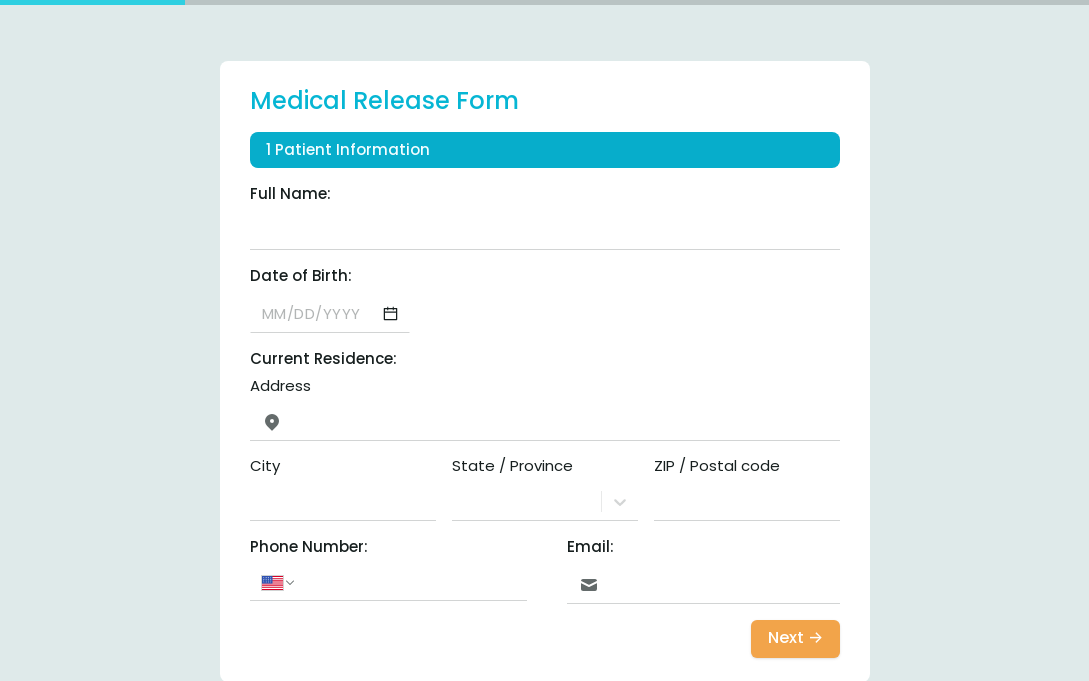Expand the State / Province dropdown chevron
1089x681 pixels.
click(620, 502)
